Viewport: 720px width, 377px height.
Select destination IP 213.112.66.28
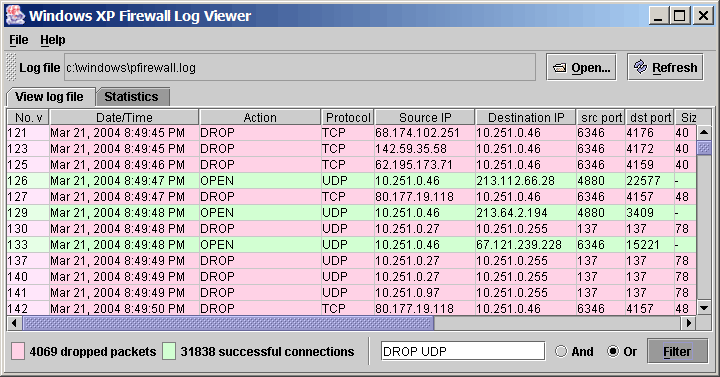point(526,181)
